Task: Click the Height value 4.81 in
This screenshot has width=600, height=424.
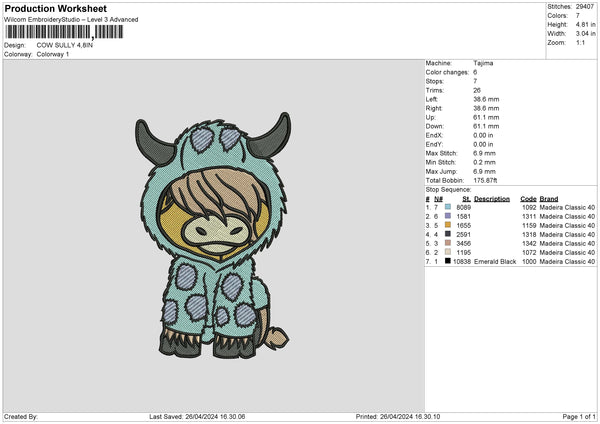Action: (585, 24)
